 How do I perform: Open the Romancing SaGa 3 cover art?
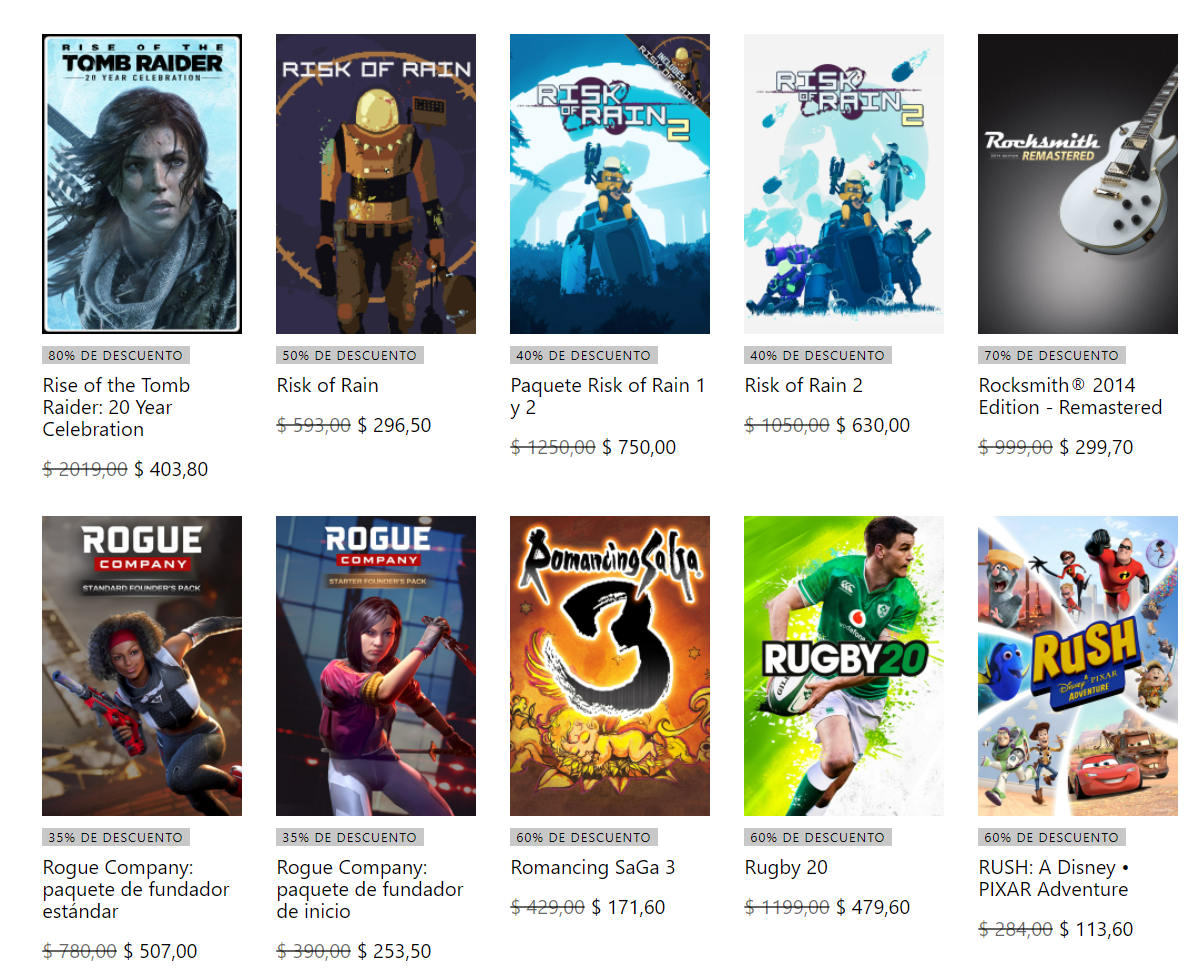click(x=610, y=666)
